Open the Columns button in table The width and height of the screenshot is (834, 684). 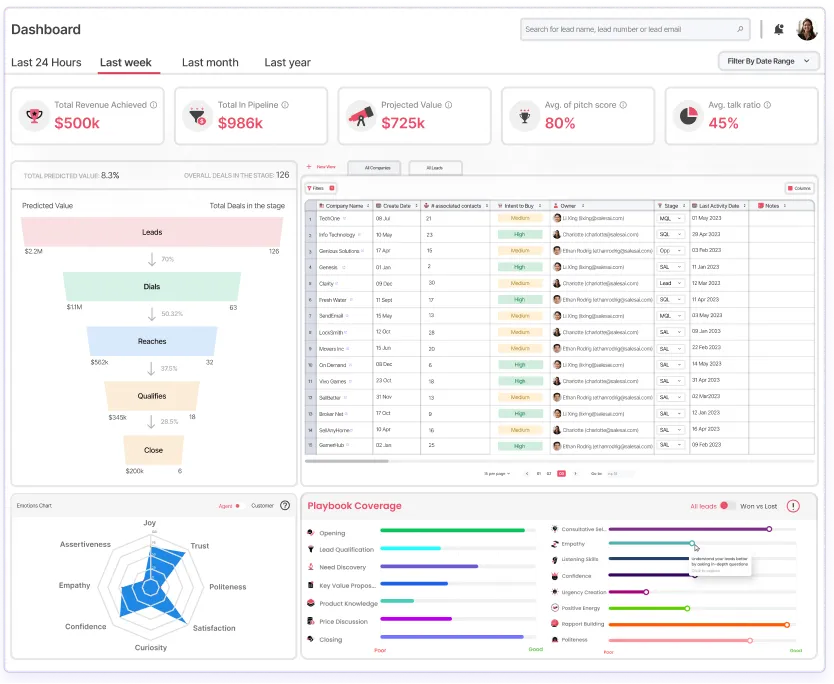point(799,188)
